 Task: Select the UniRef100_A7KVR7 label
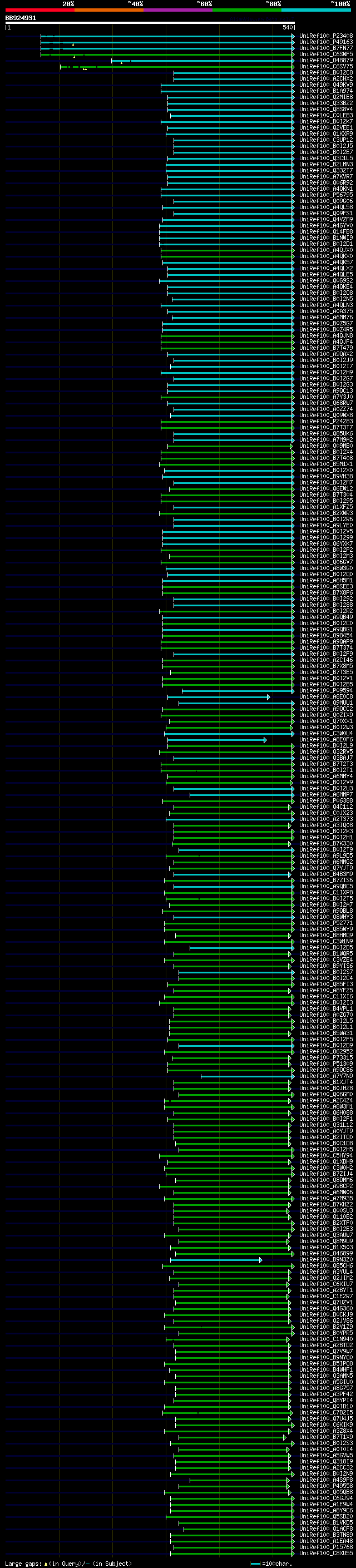coord(326,176)
